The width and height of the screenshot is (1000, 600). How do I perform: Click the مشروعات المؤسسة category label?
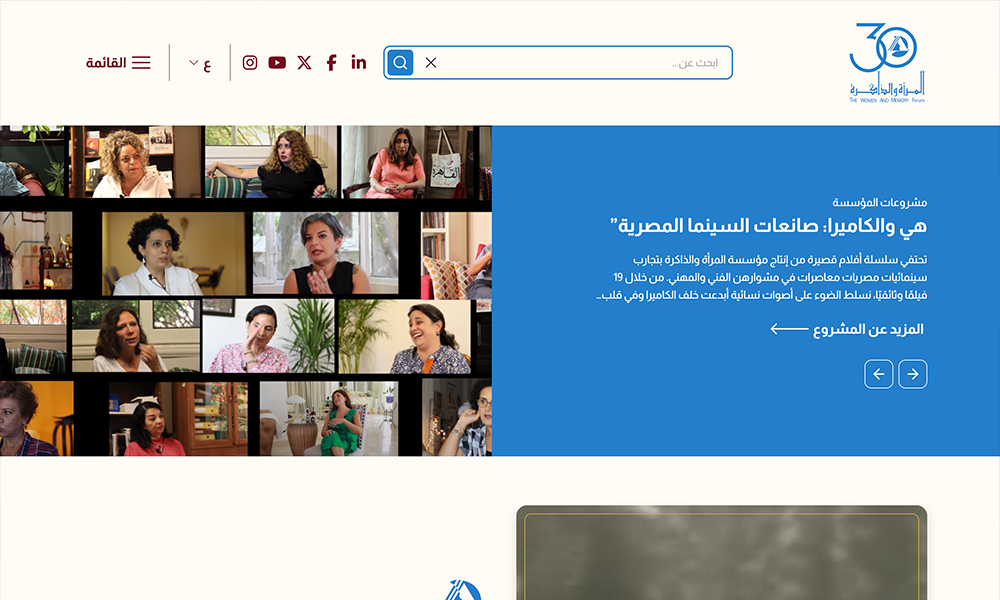coord(879,202)
